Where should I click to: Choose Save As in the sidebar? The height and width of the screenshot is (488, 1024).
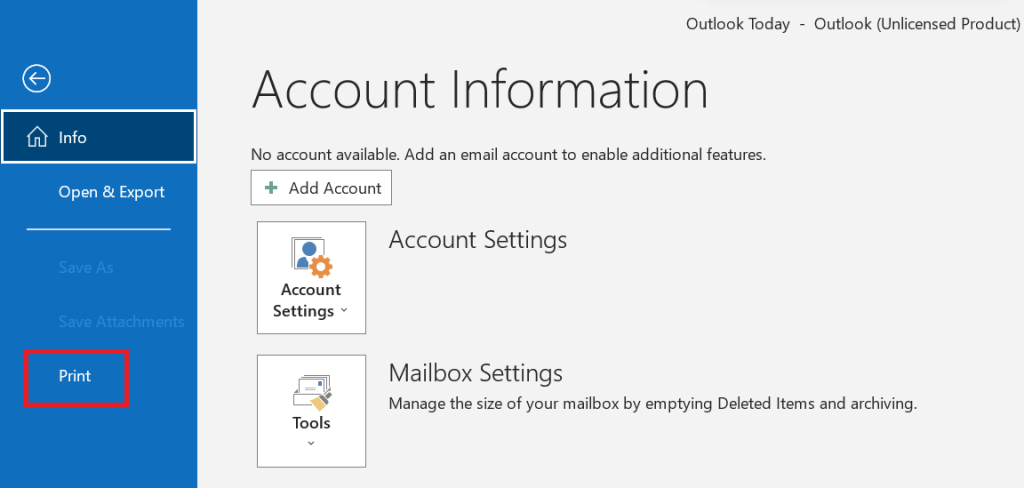coord(86,268)
